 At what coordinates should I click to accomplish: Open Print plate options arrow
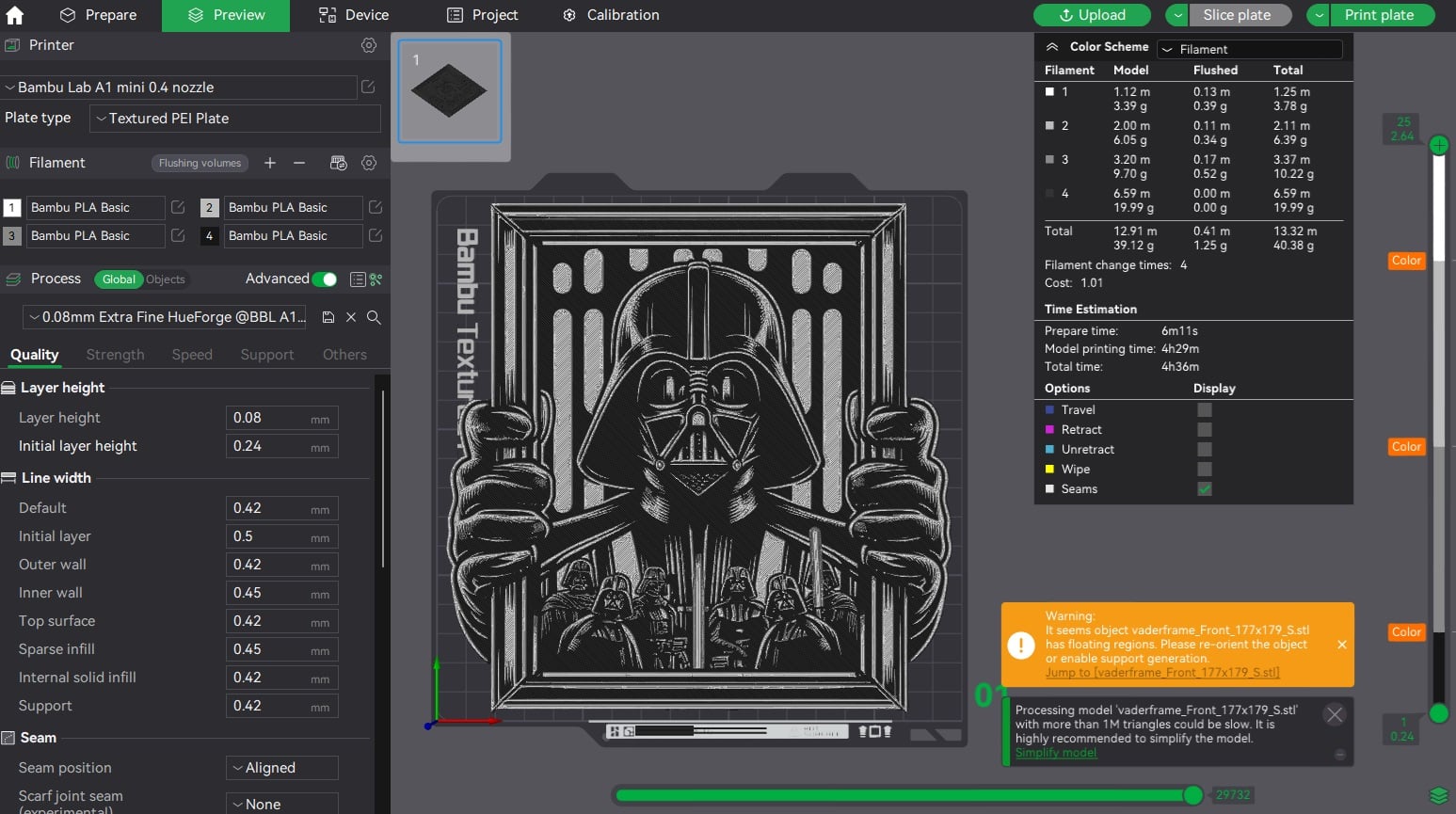pos(1319,15)
